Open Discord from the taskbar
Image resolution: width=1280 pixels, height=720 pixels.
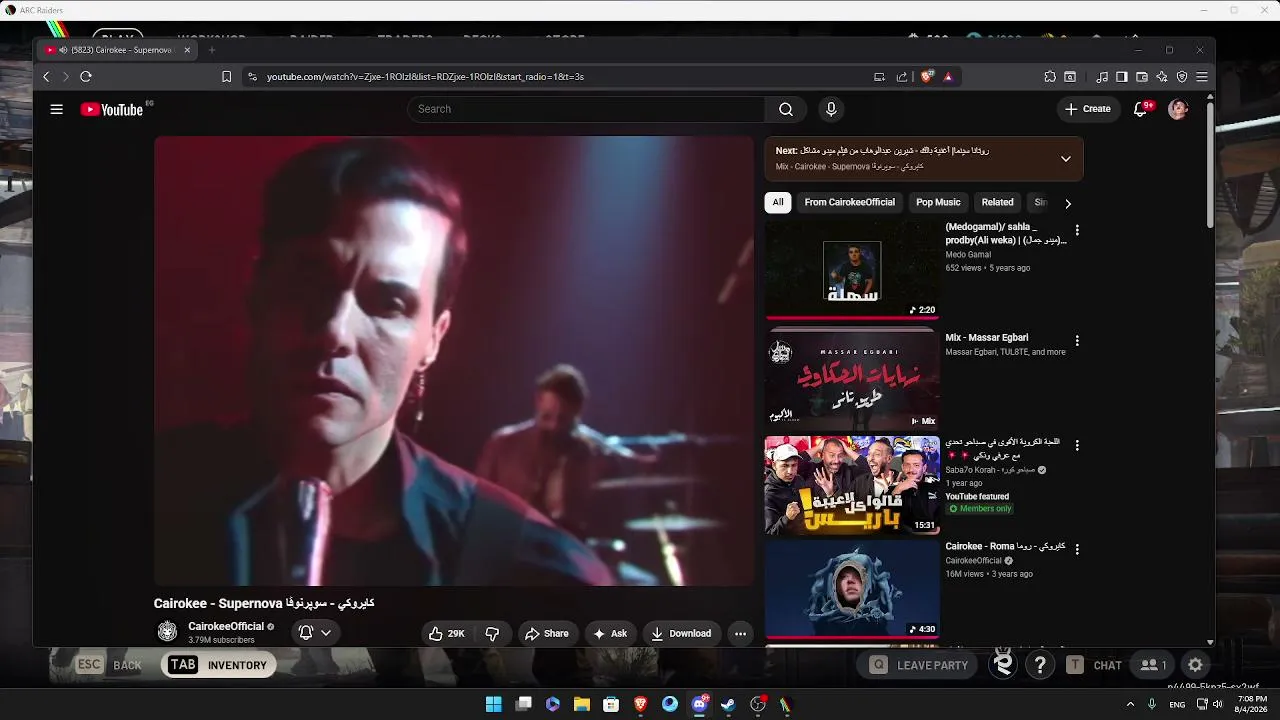tap(699, 705)
